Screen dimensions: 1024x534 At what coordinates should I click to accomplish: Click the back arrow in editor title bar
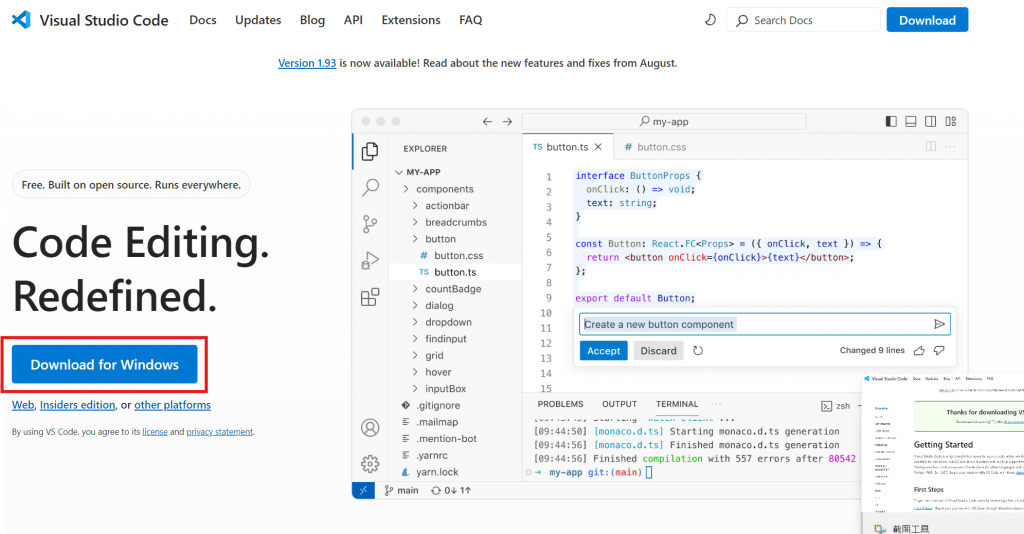487,122
